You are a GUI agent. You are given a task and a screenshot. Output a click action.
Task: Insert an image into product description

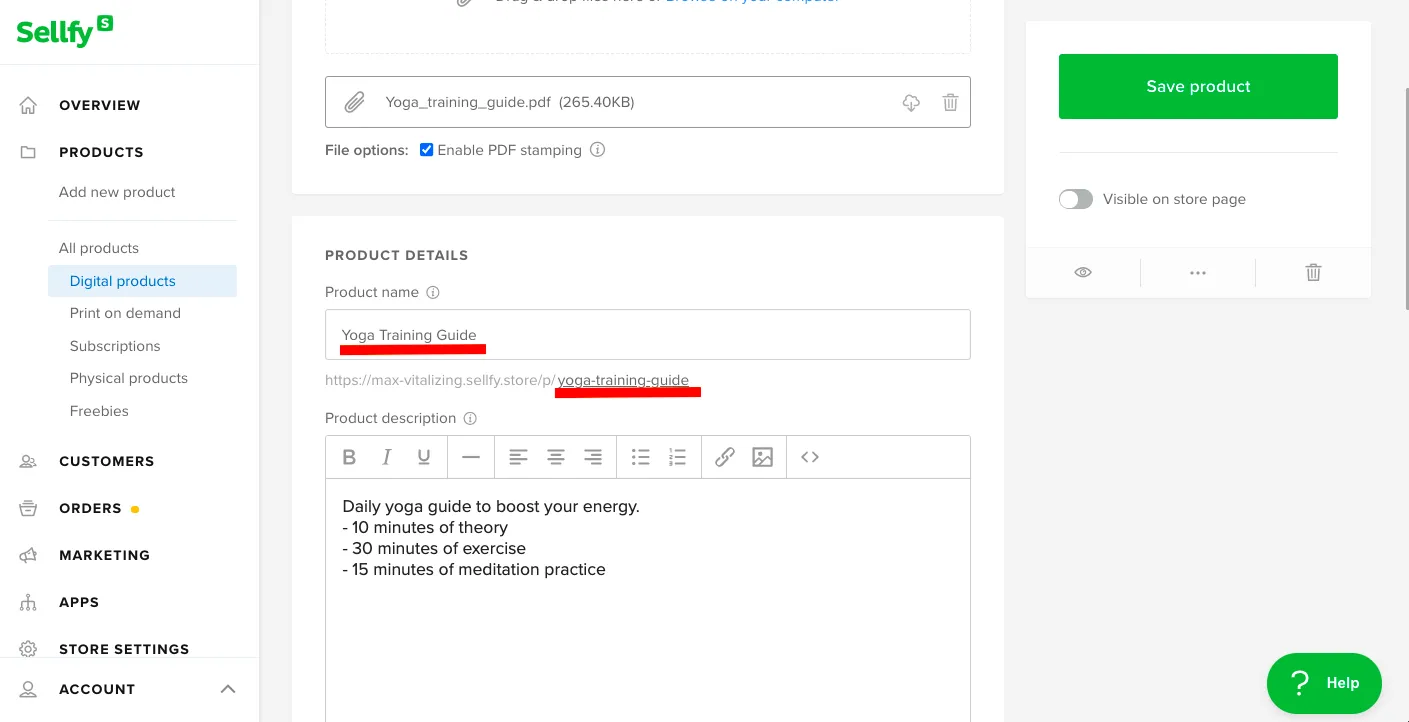click(762, 457)
